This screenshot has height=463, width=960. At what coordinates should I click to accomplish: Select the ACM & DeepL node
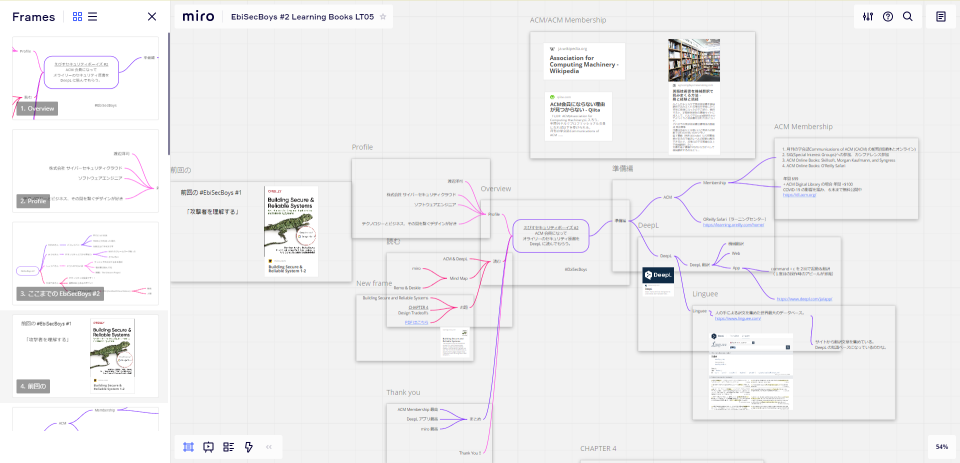pos(455,259)
